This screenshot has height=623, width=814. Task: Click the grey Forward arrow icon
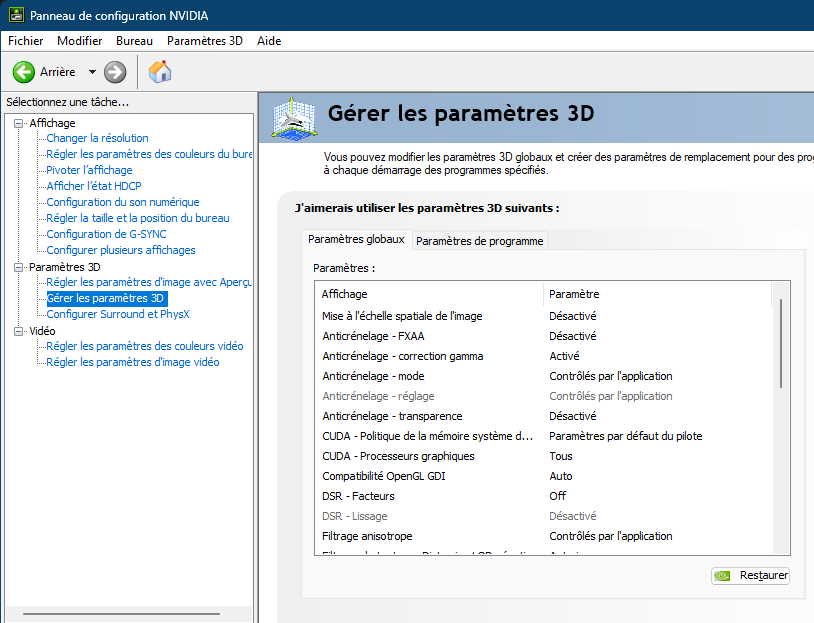point(115,72)
